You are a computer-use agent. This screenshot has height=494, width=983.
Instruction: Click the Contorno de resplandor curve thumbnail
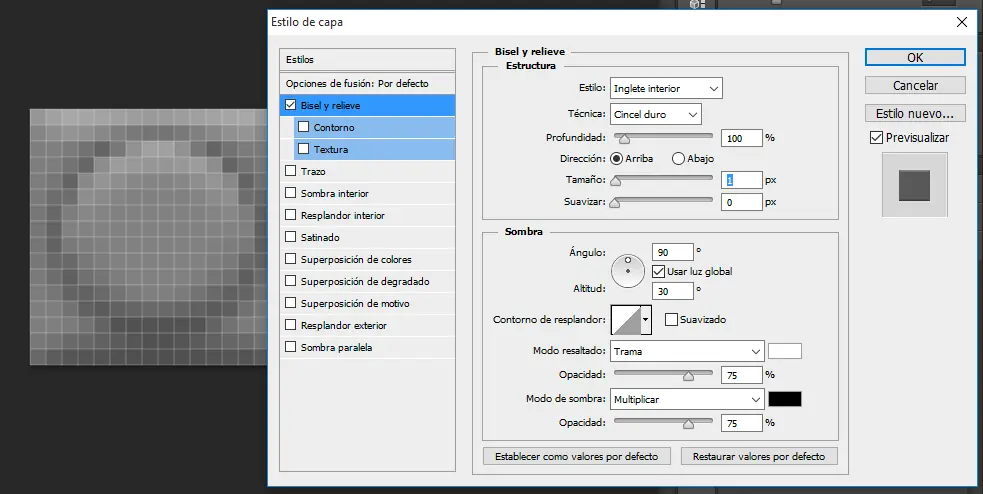(626, 320)
